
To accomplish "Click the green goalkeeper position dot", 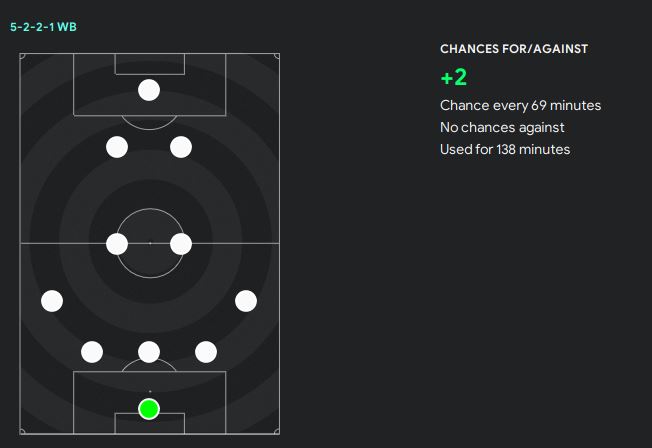I will coord(149,408).
